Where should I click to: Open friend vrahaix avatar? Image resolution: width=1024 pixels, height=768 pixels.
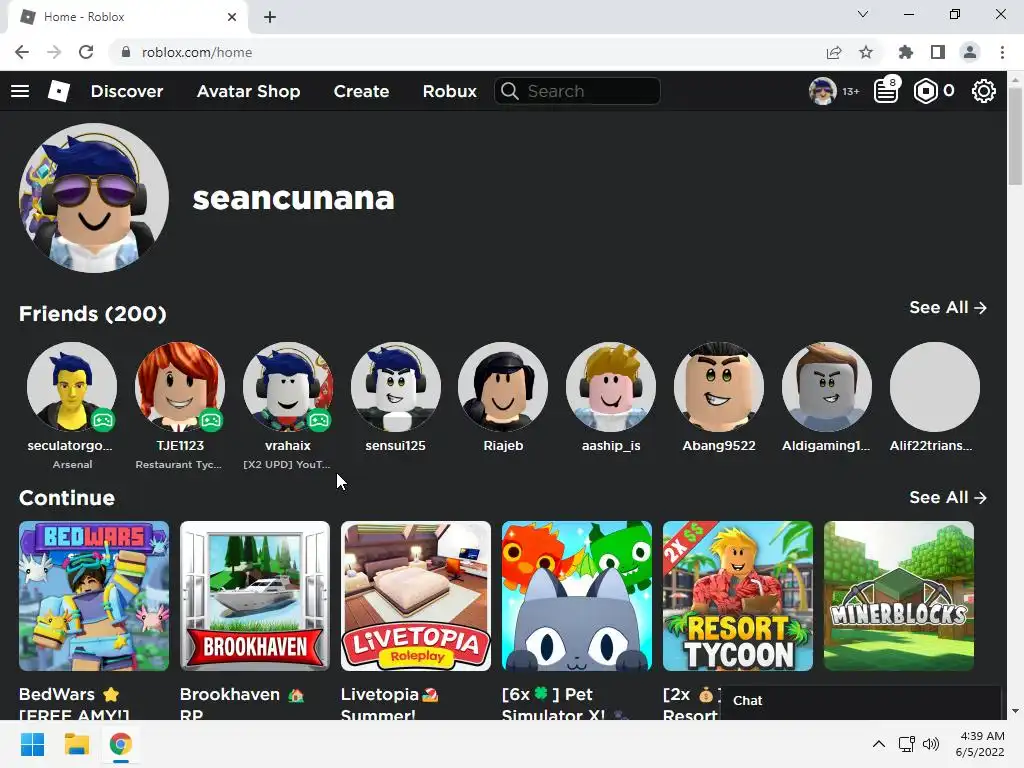[x=288, y=387]
